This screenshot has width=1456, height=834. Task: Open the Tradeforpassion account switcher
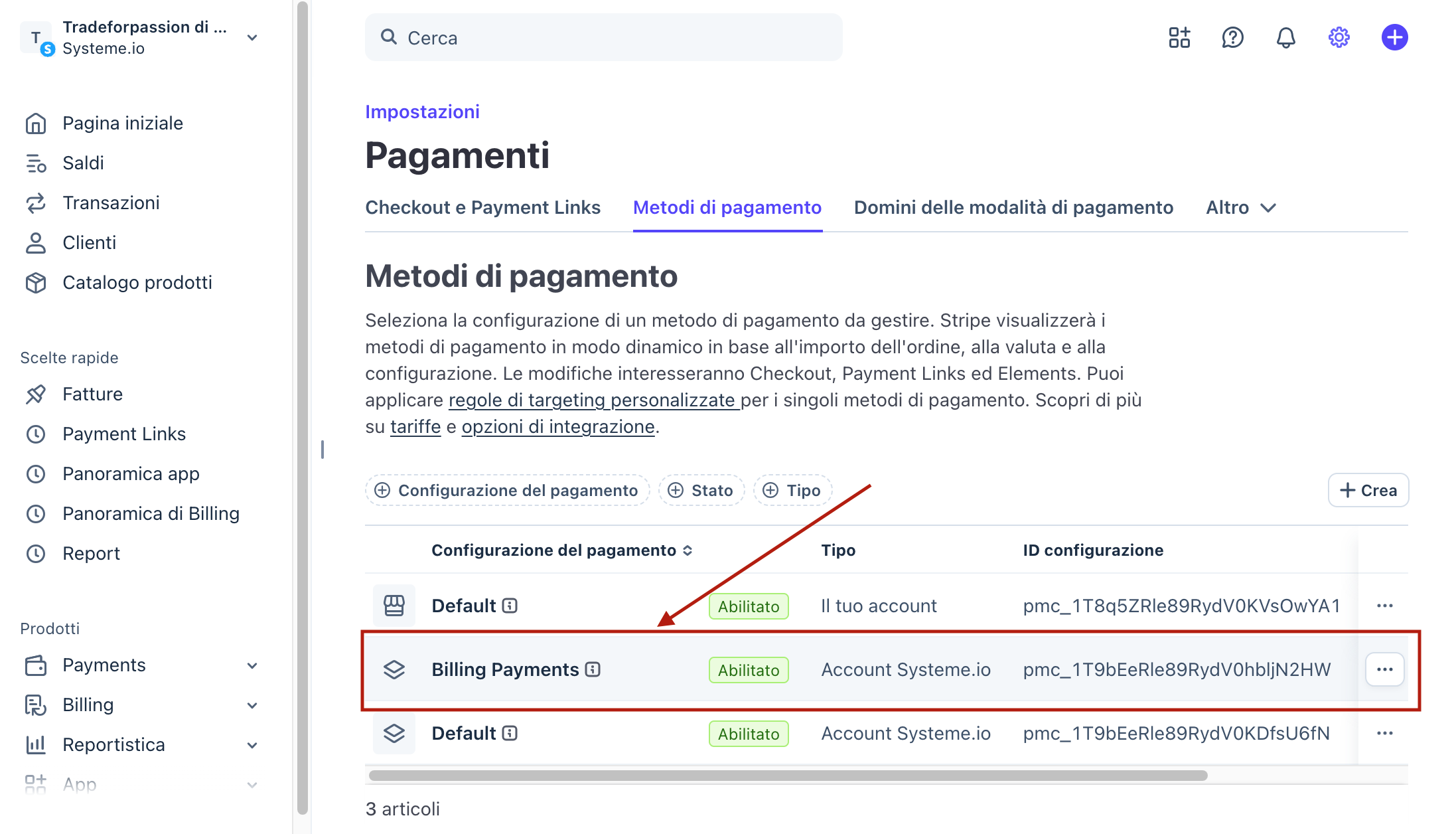[140, 38]
